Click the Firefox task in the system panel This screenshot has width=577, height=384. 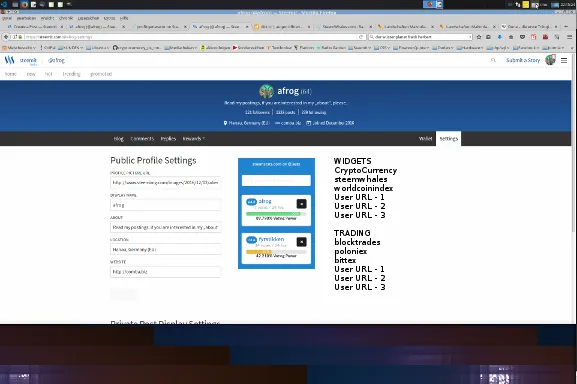[x=429, y=4]
